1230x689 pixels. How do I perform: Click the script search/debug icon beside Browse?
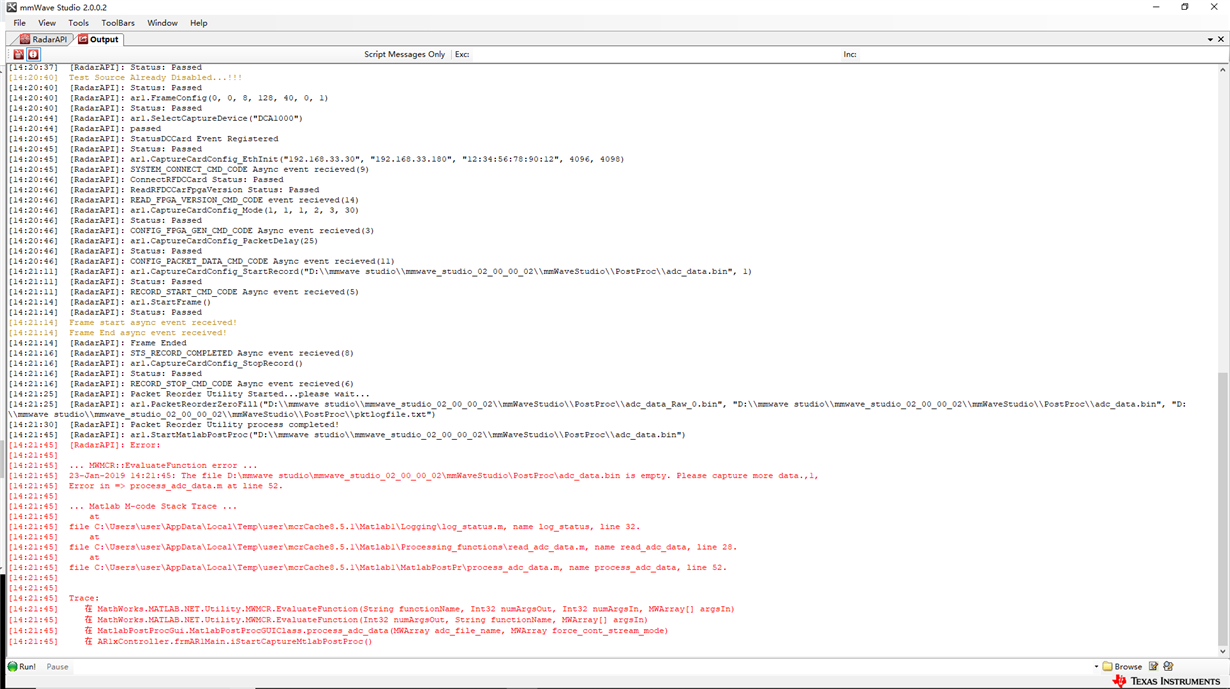(x=1168, y=666)
